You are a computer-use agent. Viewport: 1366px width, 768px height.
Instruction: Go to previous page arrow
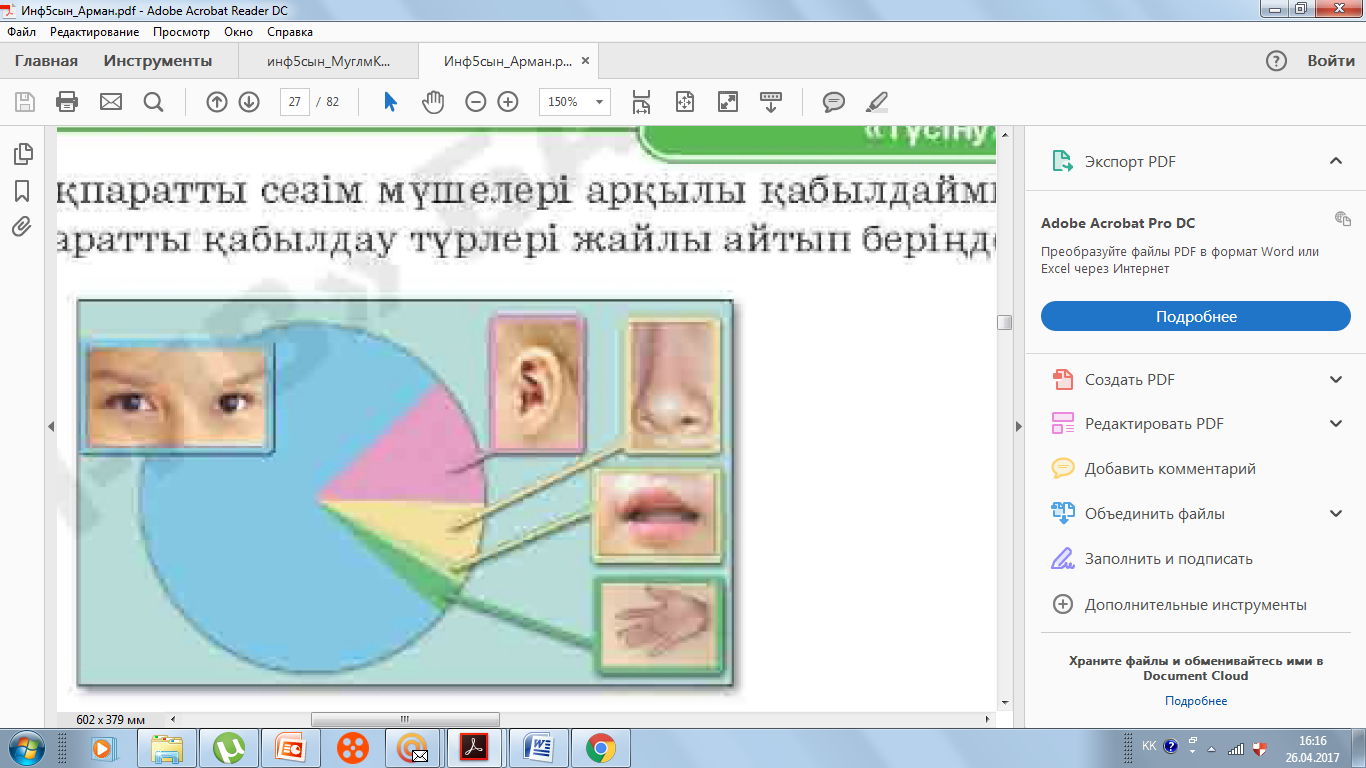click(x=217, y=102)
